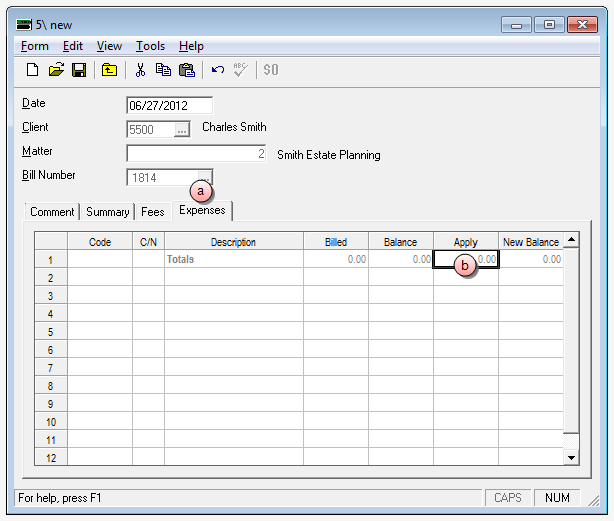Open the Help menu
614x521 pixels.
[191, 46]
